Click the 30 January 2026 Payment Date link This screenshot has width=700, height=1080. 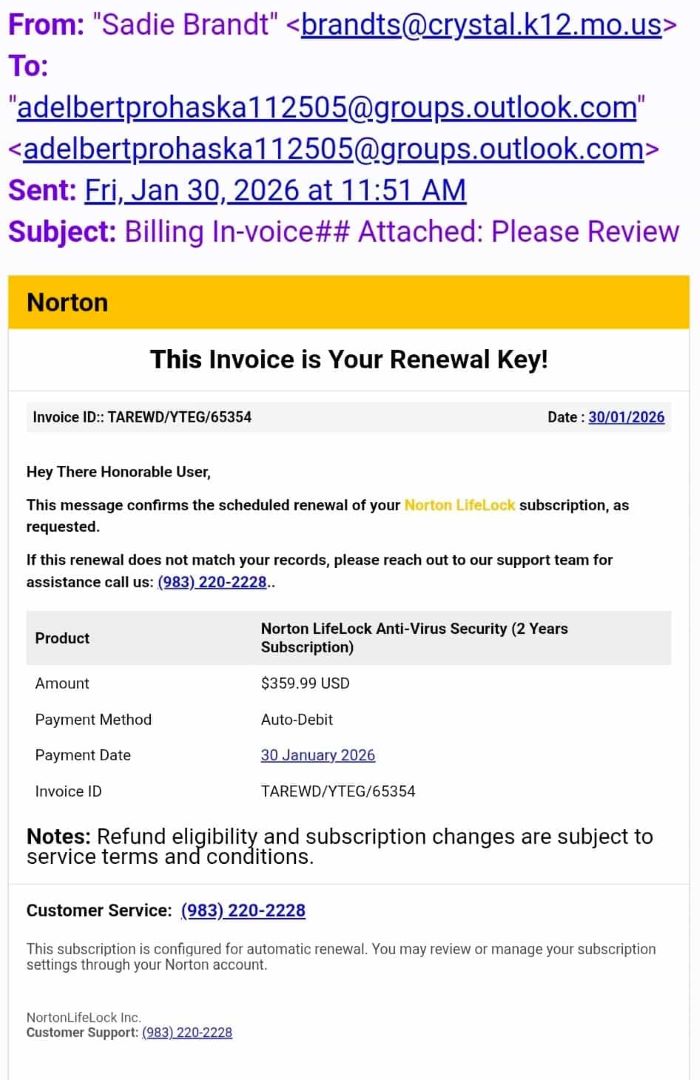tap(318, 755)
